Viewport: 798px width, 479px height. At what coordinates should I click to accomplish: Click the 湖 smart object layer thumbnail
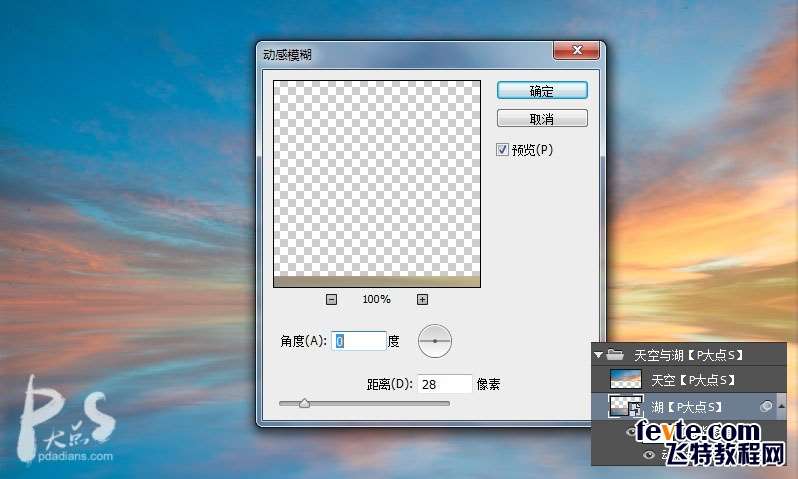[x=625, y=406]
